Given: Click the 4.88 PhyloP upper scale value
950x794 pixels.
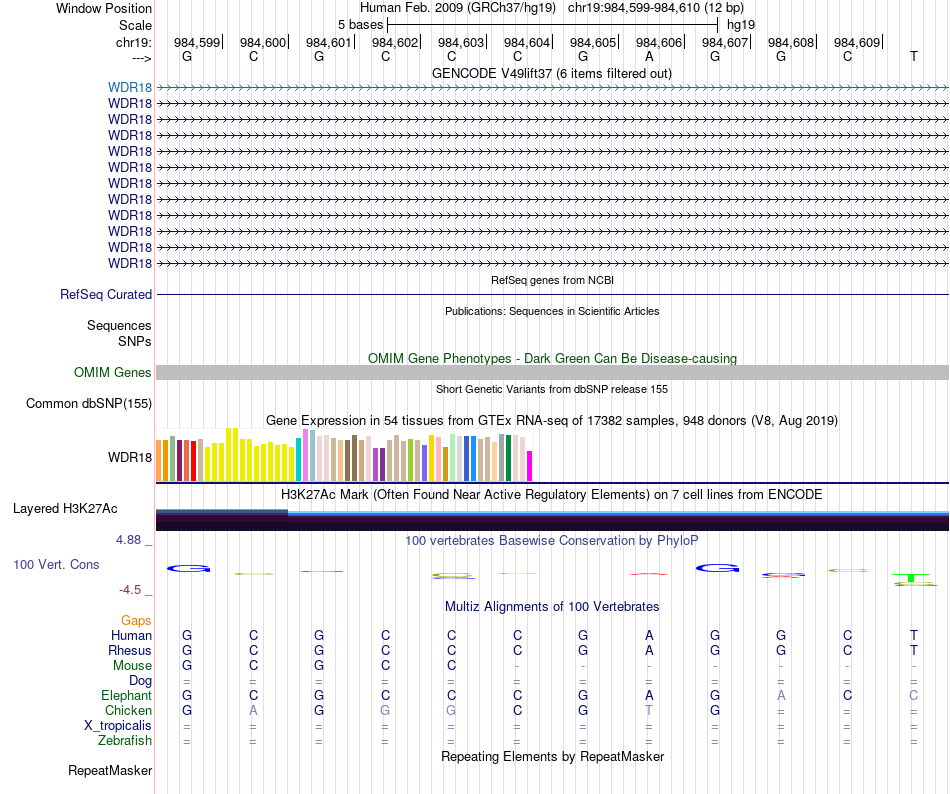Looking at the screenshot, I should coord(128,540).
